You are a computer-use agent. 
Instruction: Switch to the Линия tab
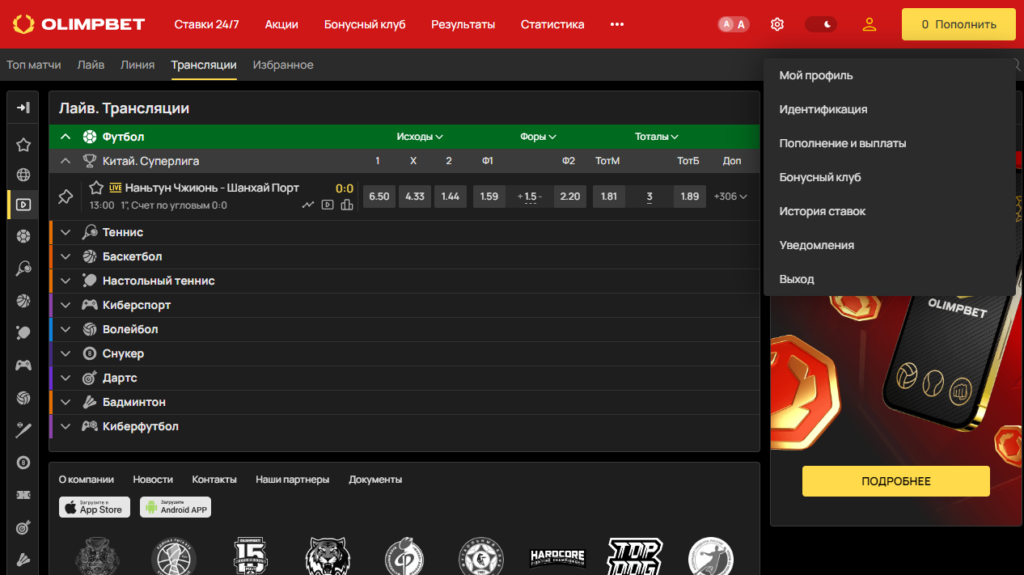(x=137, y=65)
